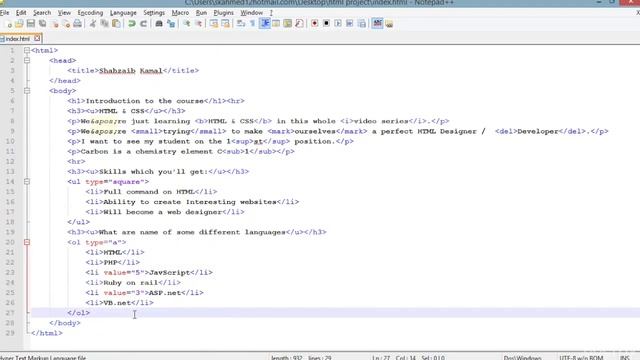Toggle the ABC spell-check toolbar icon
640x360 pixels.
tap(377, 24)
